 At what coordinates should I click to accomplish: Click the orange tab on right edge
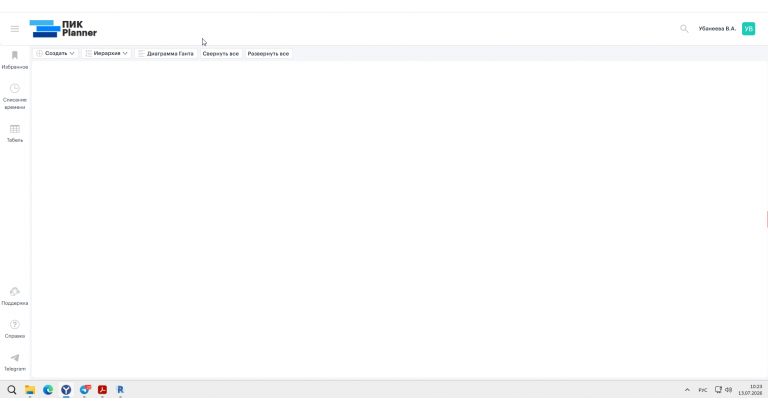pos(767,219)
